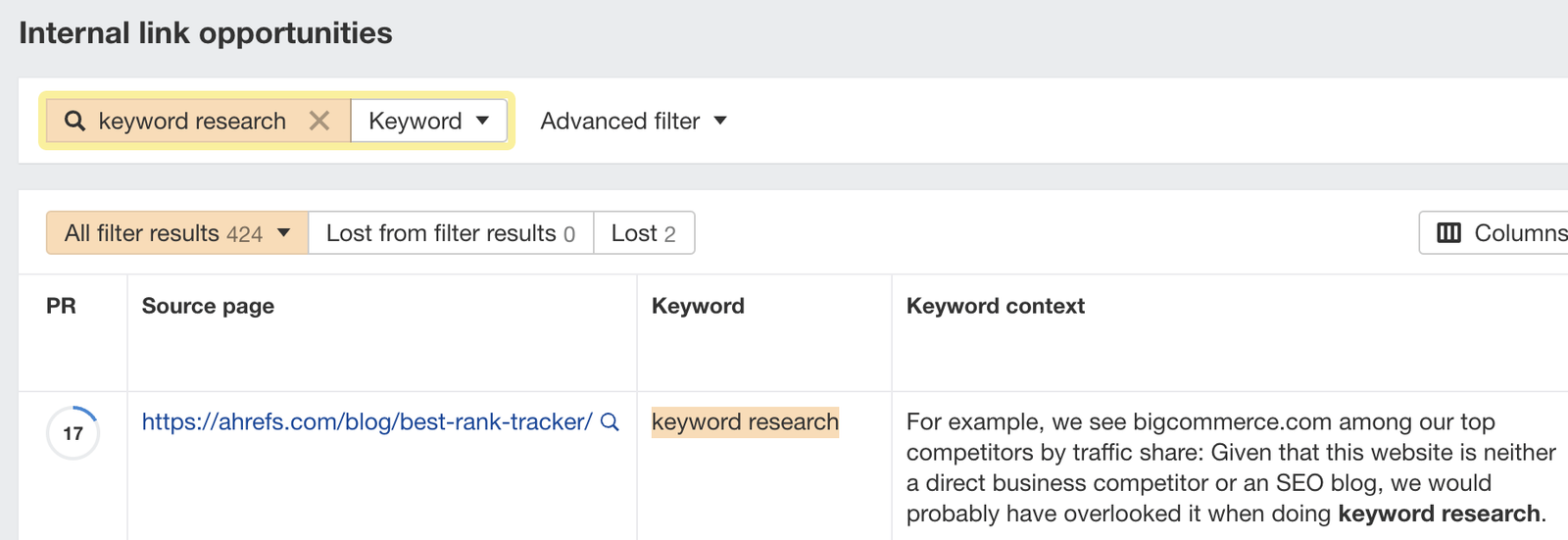Viewport: 1568px width, 540px height.
Task: Click the caret next to Advanced filter
Action: [720, 121]
